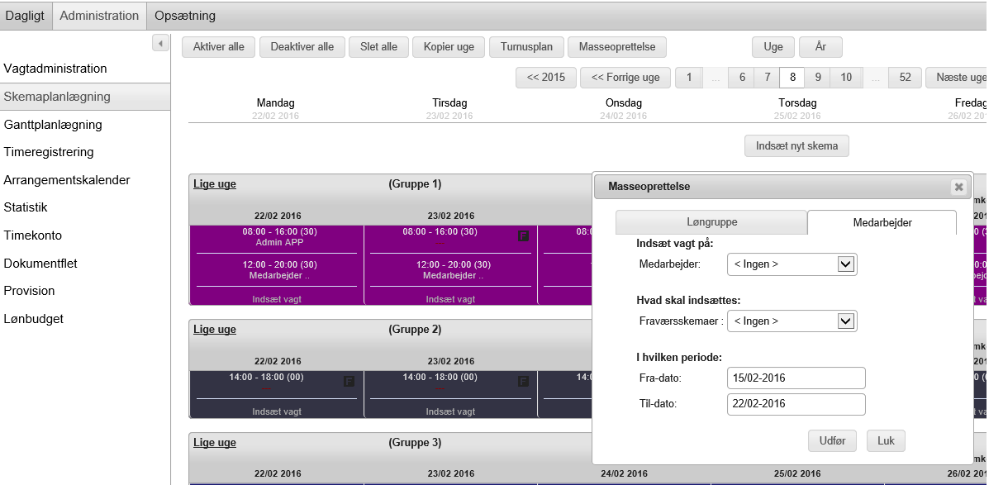987x486 pixels.
Task: Click F icon on Gruppe 2 Tuesday shift
Action: tap(523, 381)
